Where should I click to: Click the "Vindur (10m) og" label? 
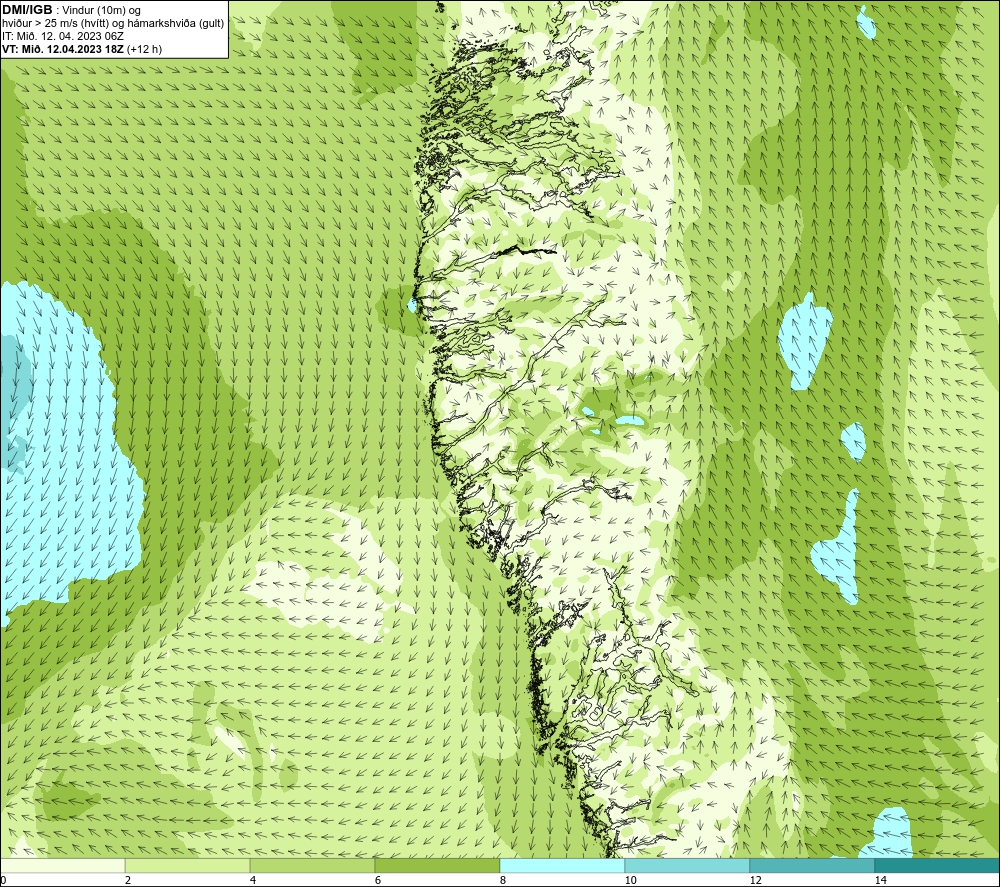tap(101, 11)
